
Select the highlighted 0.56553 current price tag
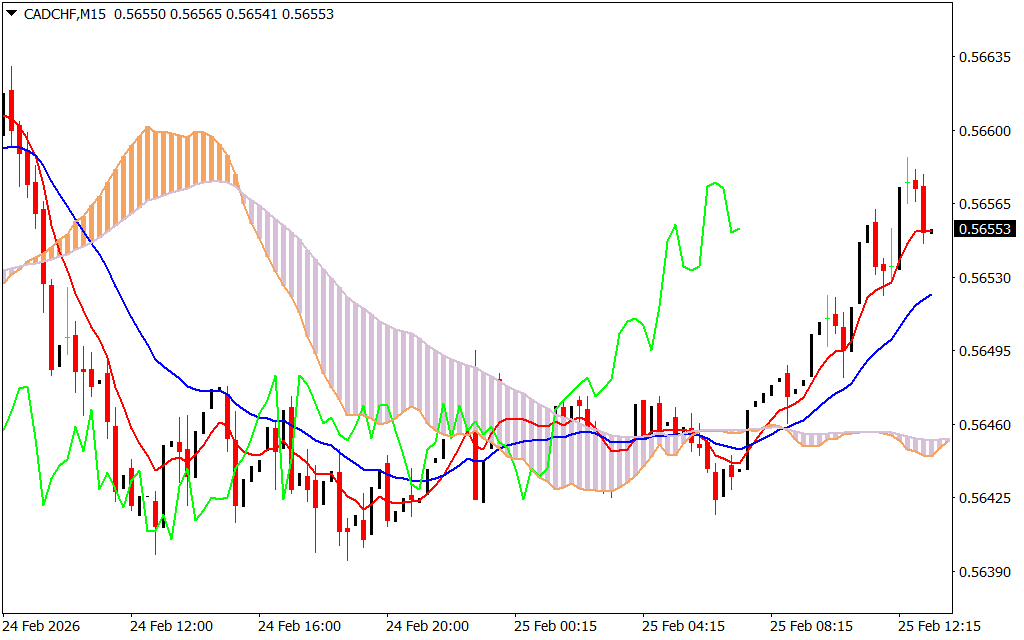click(x=985, y=229)
